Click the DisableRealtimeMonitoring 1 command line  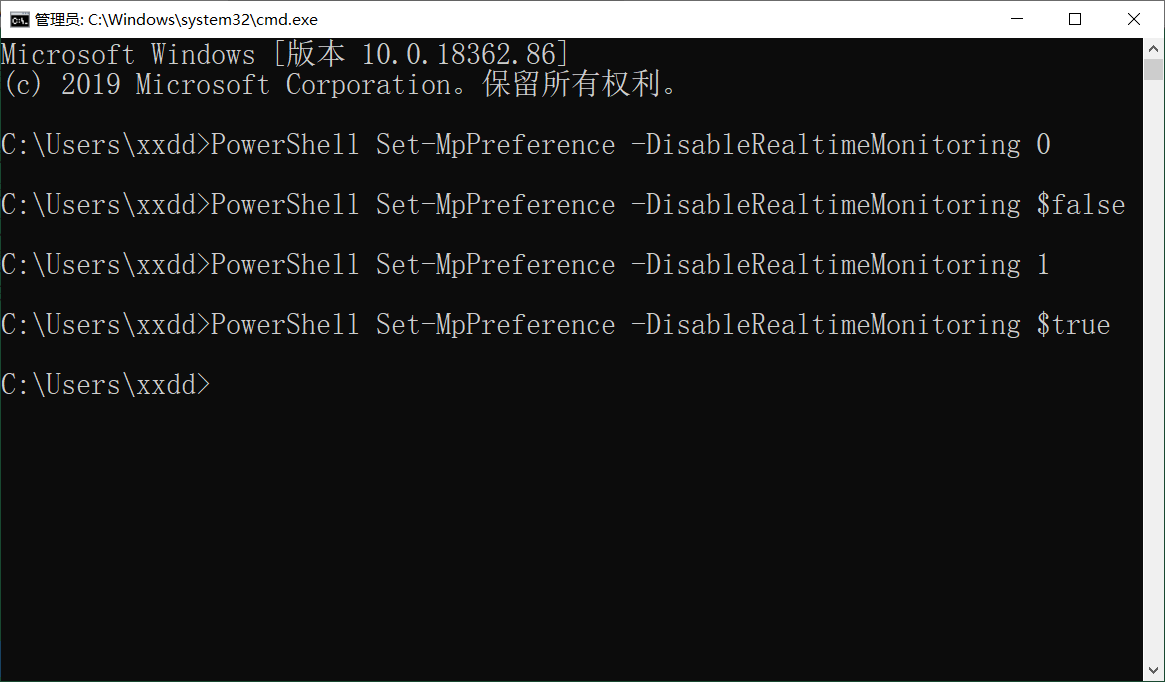click(x=525, y=264)
